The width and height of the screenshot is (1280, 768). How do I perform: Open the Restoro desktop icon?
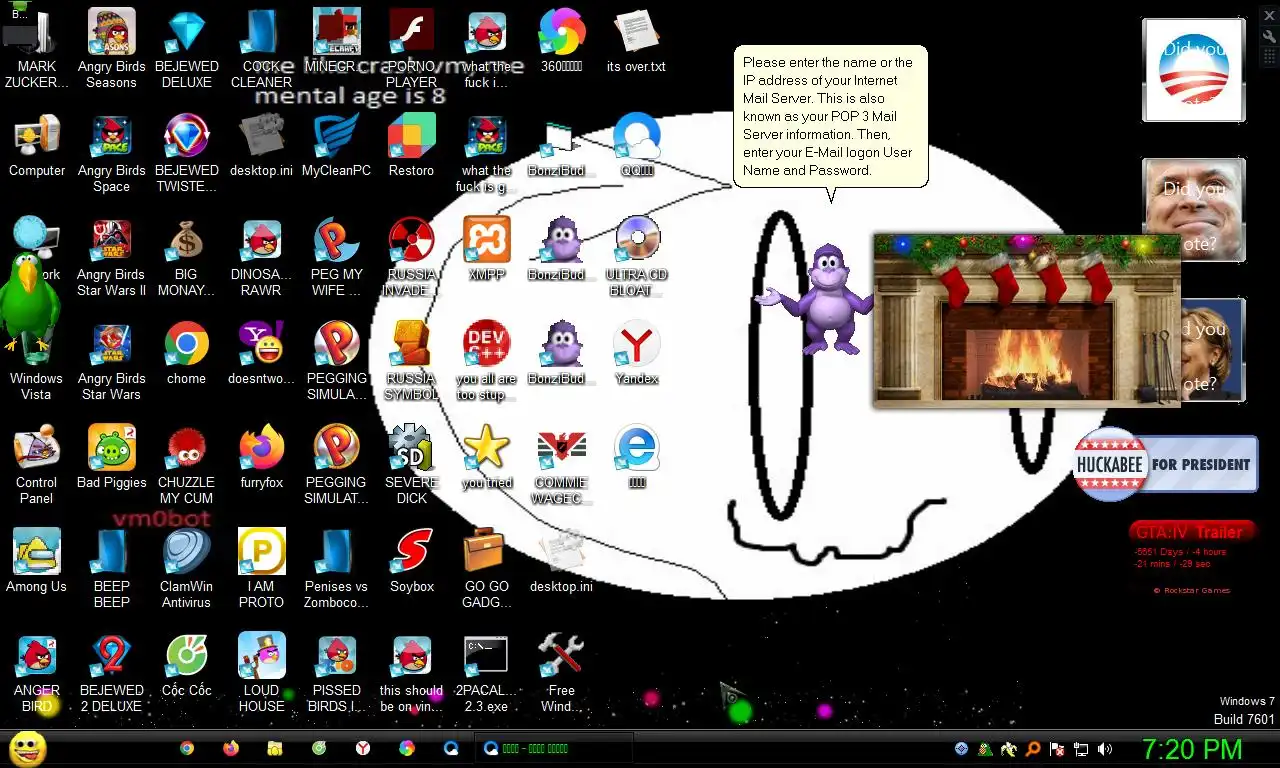click(x=412, y=145)
